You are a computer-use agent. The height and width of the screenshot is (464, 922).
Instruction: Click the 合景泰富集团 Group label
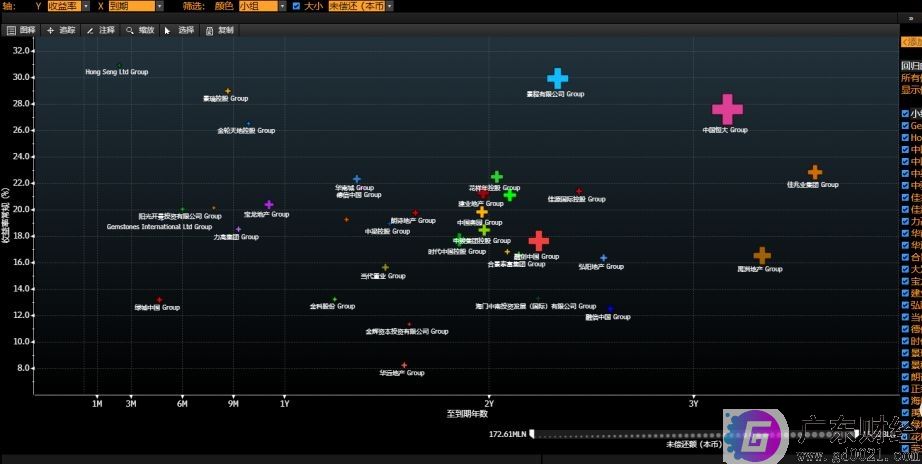pyautogui.click(x=516, y=264)
